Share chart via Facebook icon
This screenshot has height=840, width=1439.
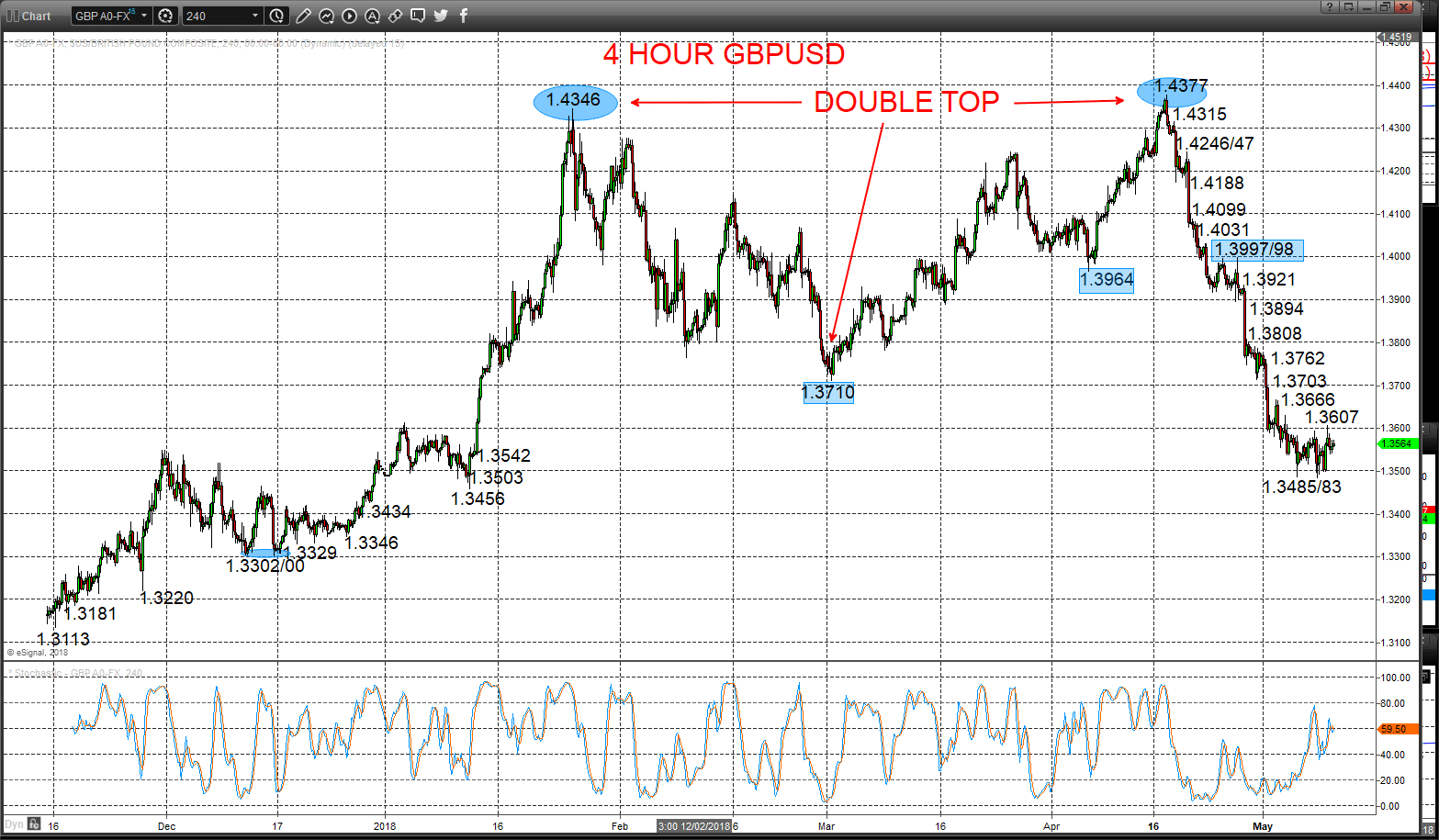coord(464,16)
